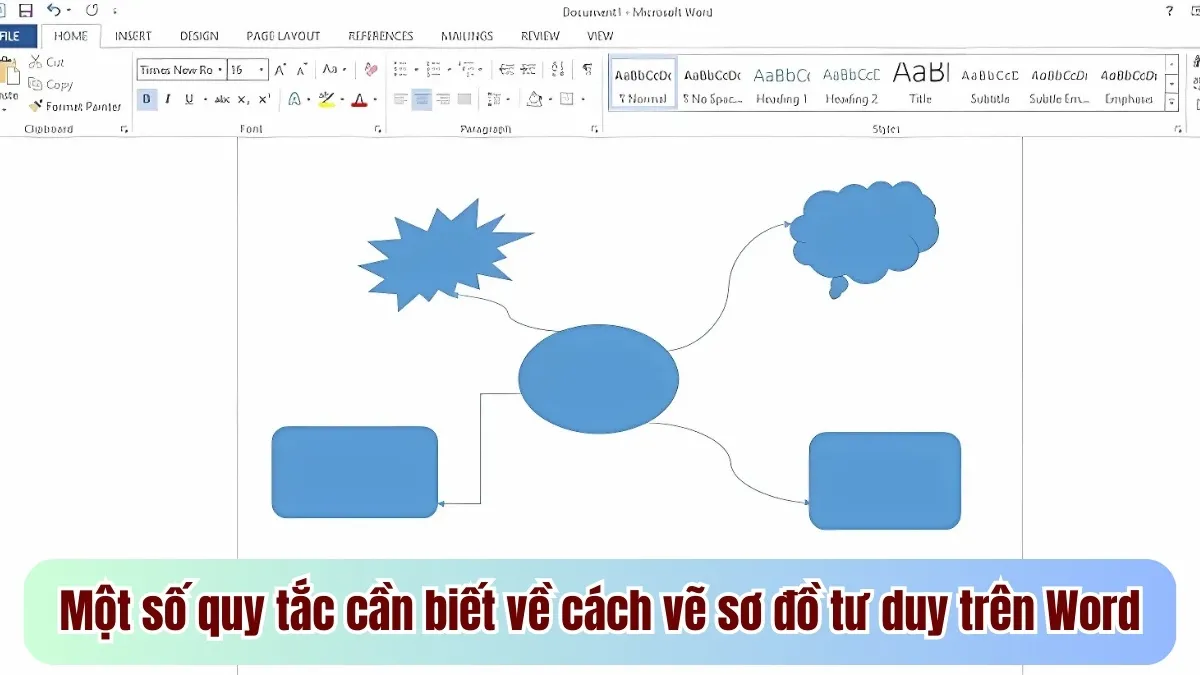
Task: Apply the No Spacing style
Action: coord(712,85)
